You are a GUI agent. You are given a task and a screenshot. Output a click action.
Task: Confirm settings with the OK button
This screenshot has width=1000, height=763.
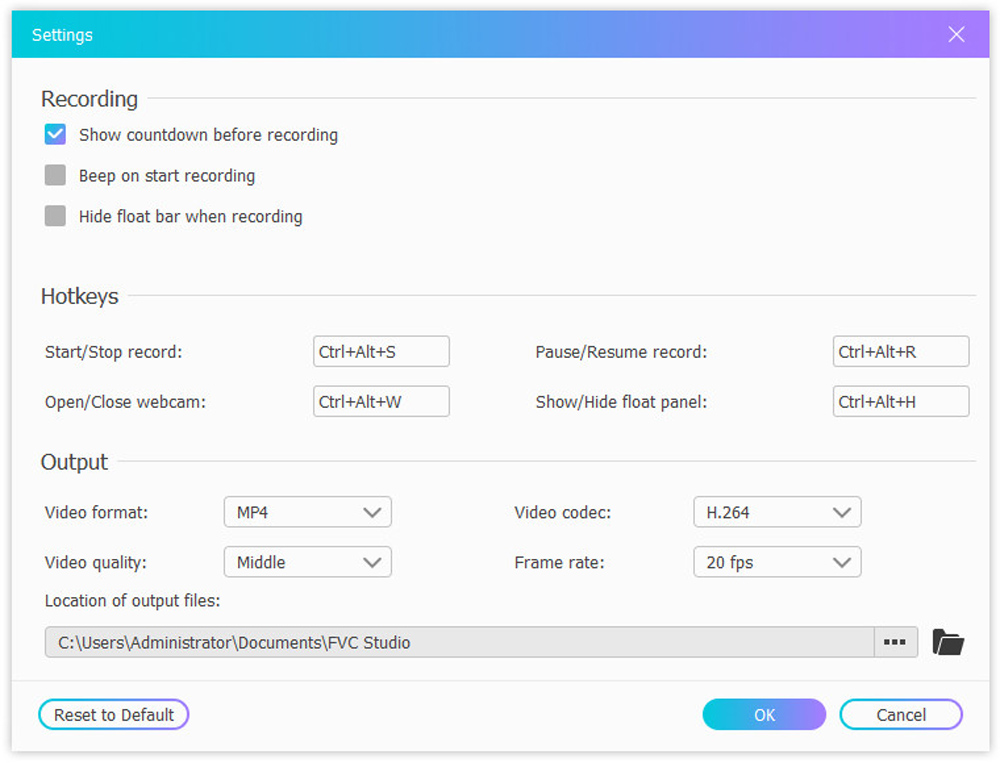tap(764, 715)
